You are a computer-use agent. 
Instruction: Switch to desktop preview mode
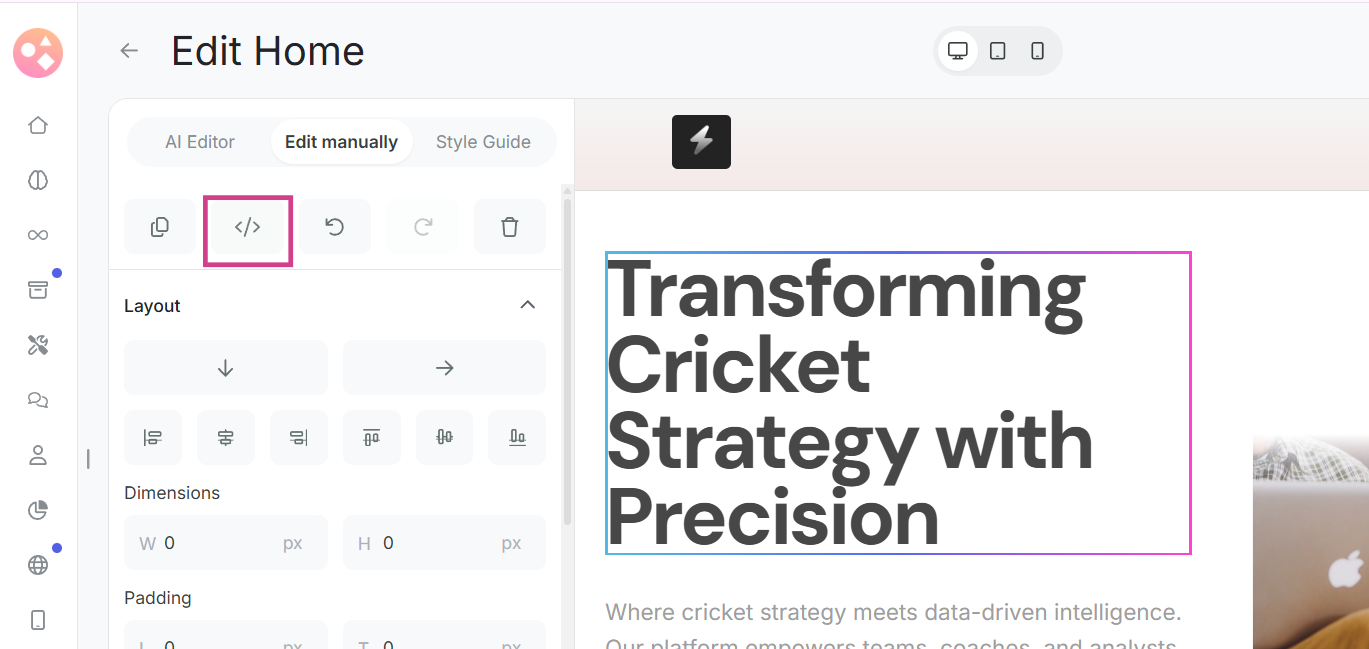tap(958, 51)
